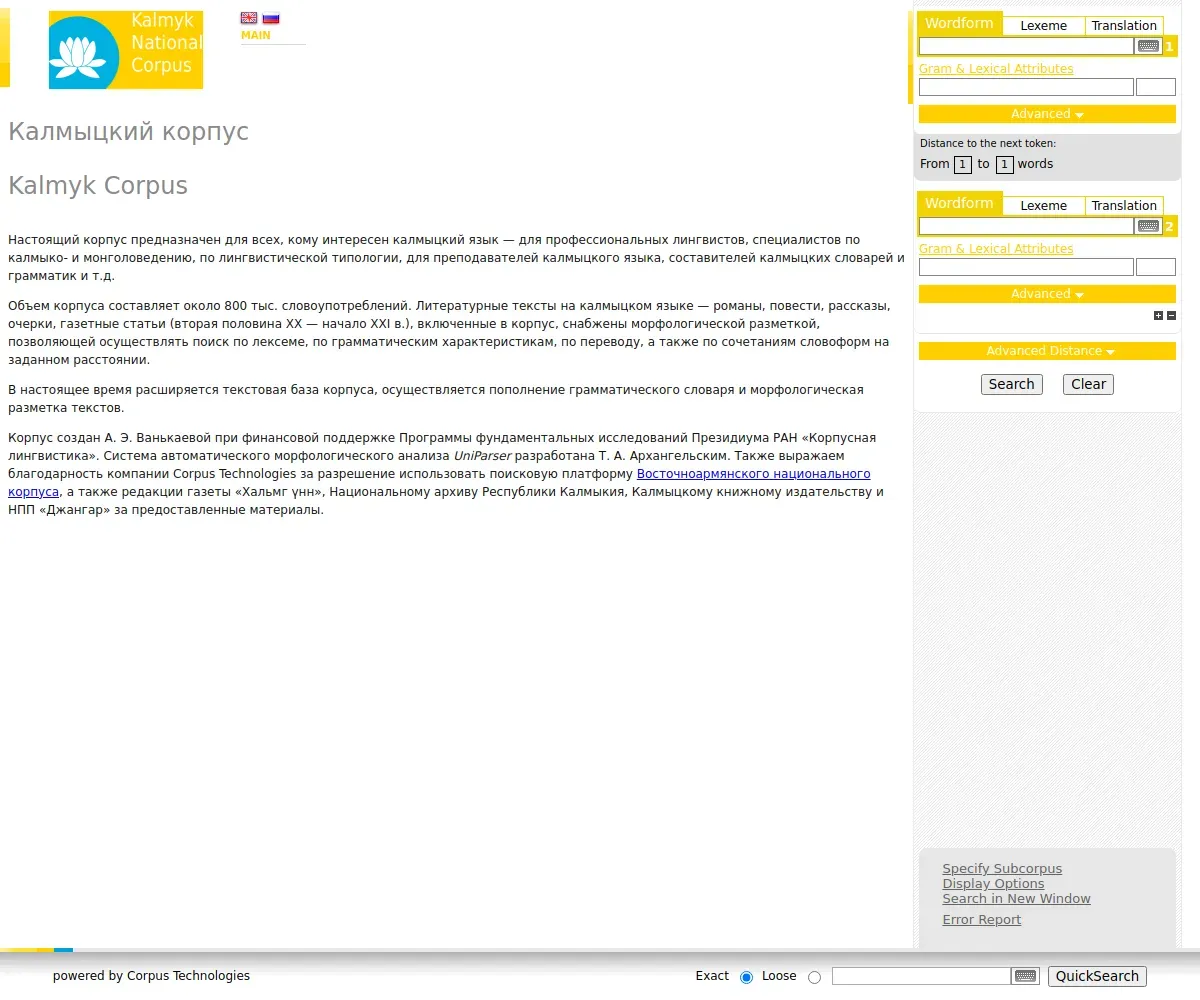Open the MAIN menu link

(256, 35)
